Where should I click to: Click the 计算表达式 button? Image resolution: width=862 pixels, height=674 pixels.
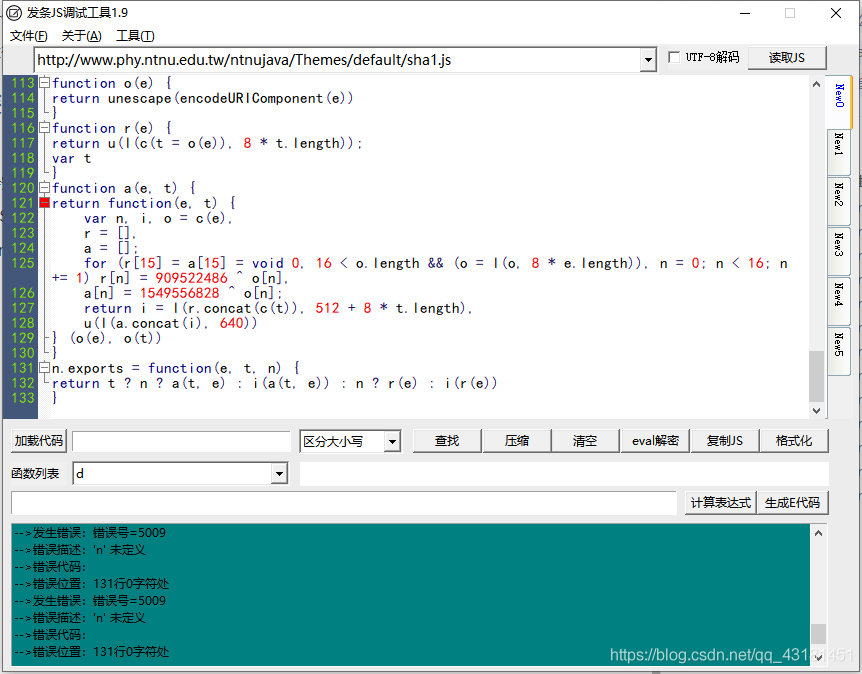(x=721, y=503)
